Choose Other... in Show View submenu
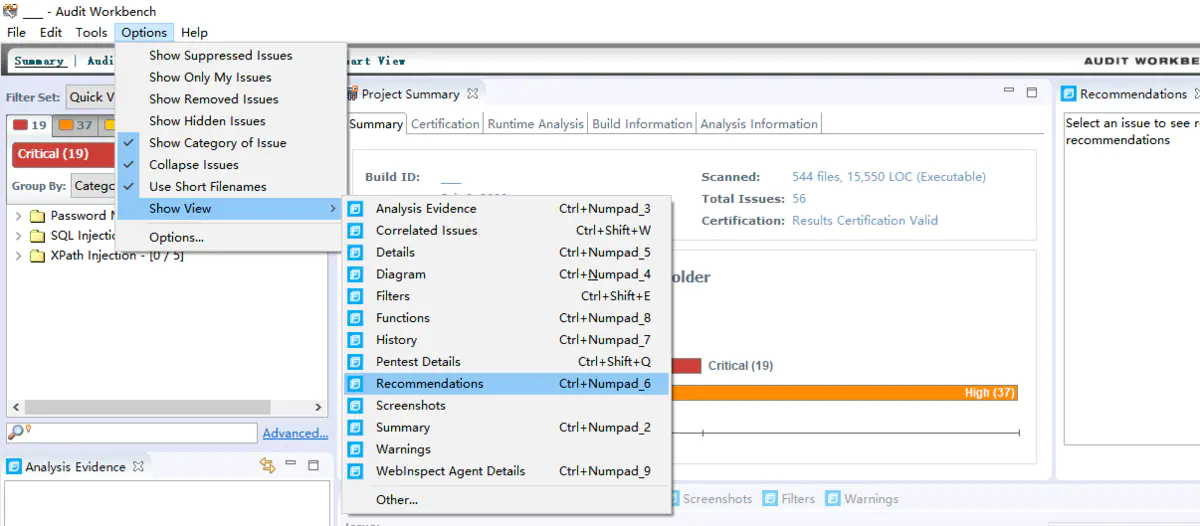Screen dimensions: 1200x526 point(506,500)
